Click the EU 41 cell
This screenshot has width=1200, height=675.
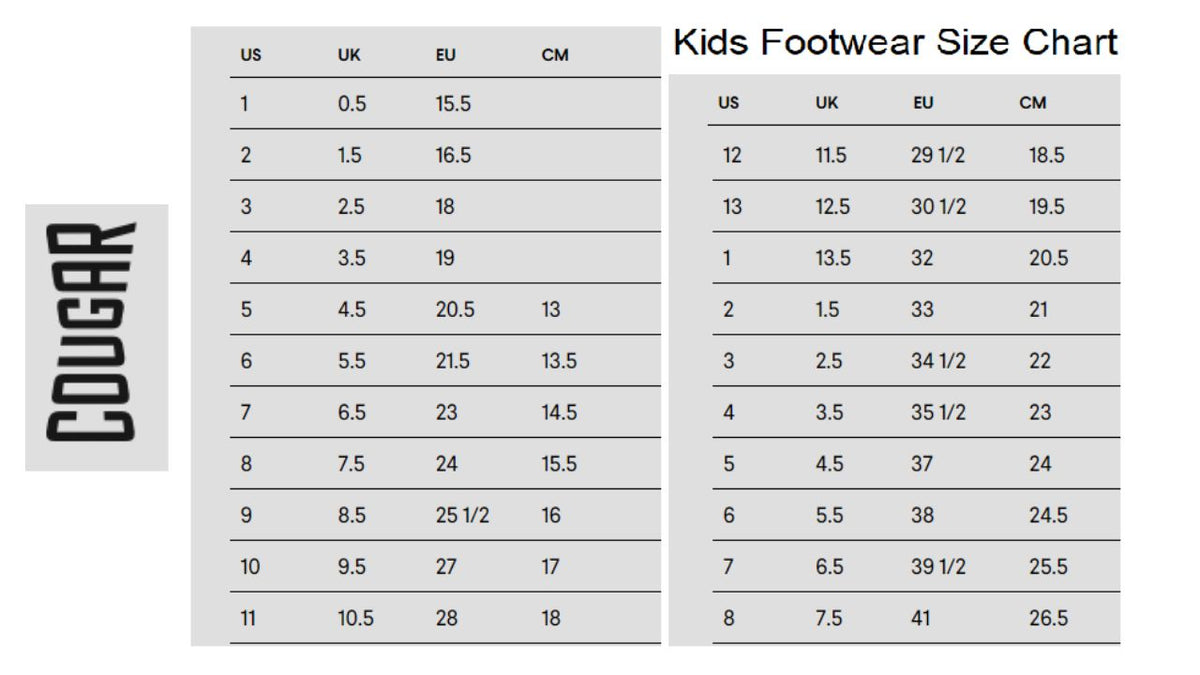pos(921,619)
